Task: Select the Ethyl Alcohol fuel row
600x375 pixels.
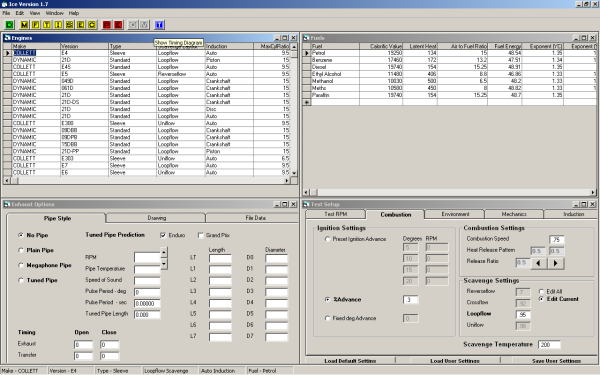Action: tap(450, 74)
